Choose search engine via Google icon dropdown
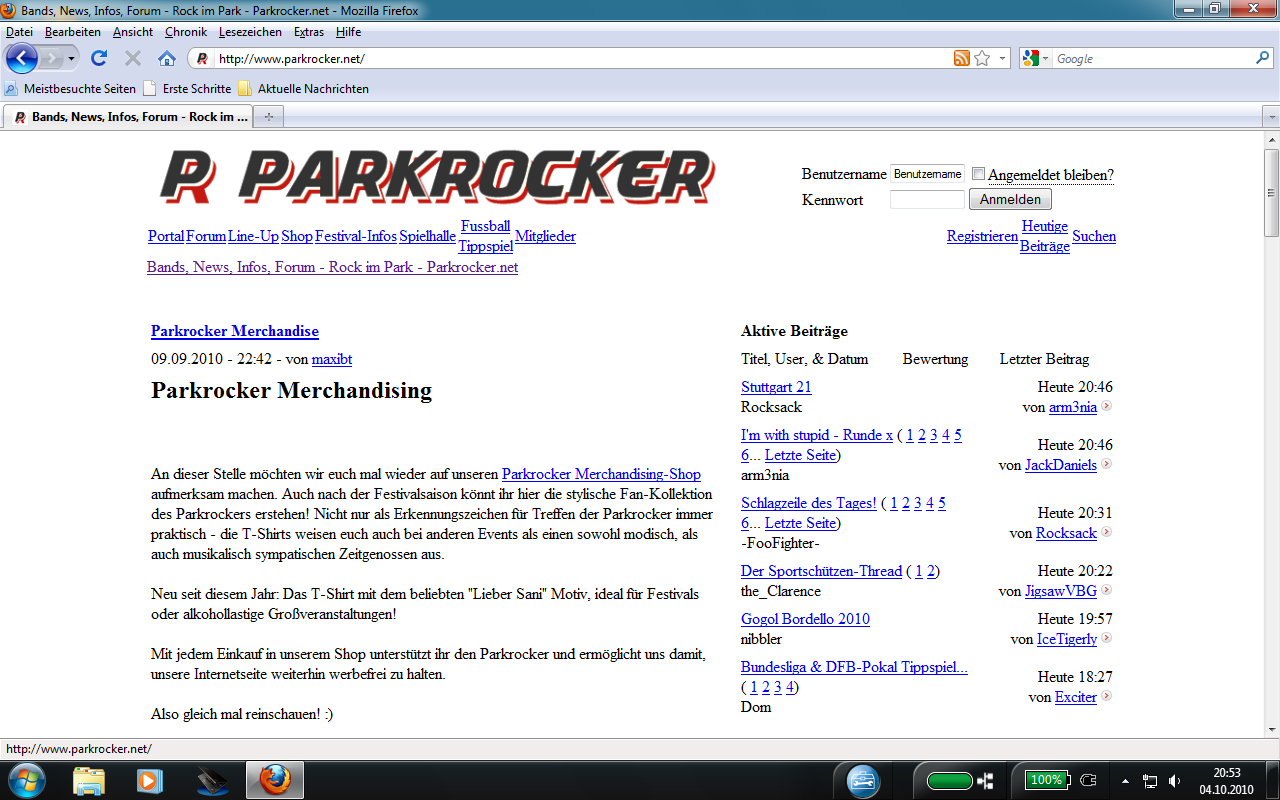This screenshot has height=800, width=1280. (x=1036, y=59)
